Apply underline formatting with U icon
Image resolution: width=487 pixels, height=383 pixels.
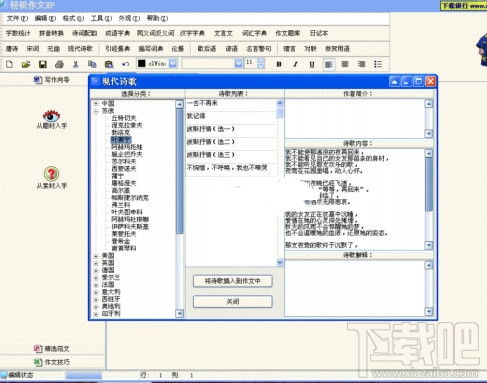(312, 64)
